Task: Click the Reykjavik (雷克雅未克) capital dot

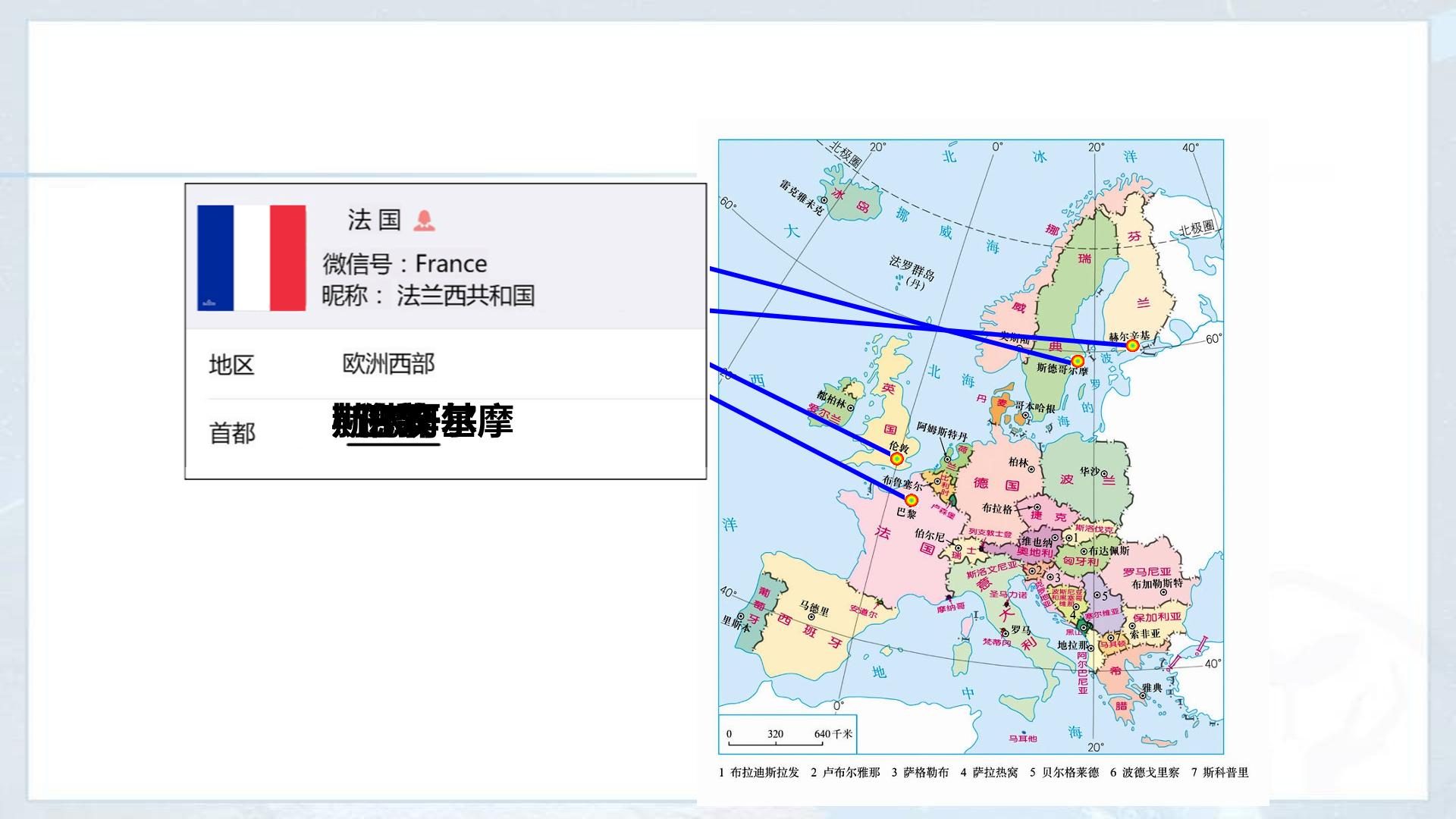Action: 824,200
